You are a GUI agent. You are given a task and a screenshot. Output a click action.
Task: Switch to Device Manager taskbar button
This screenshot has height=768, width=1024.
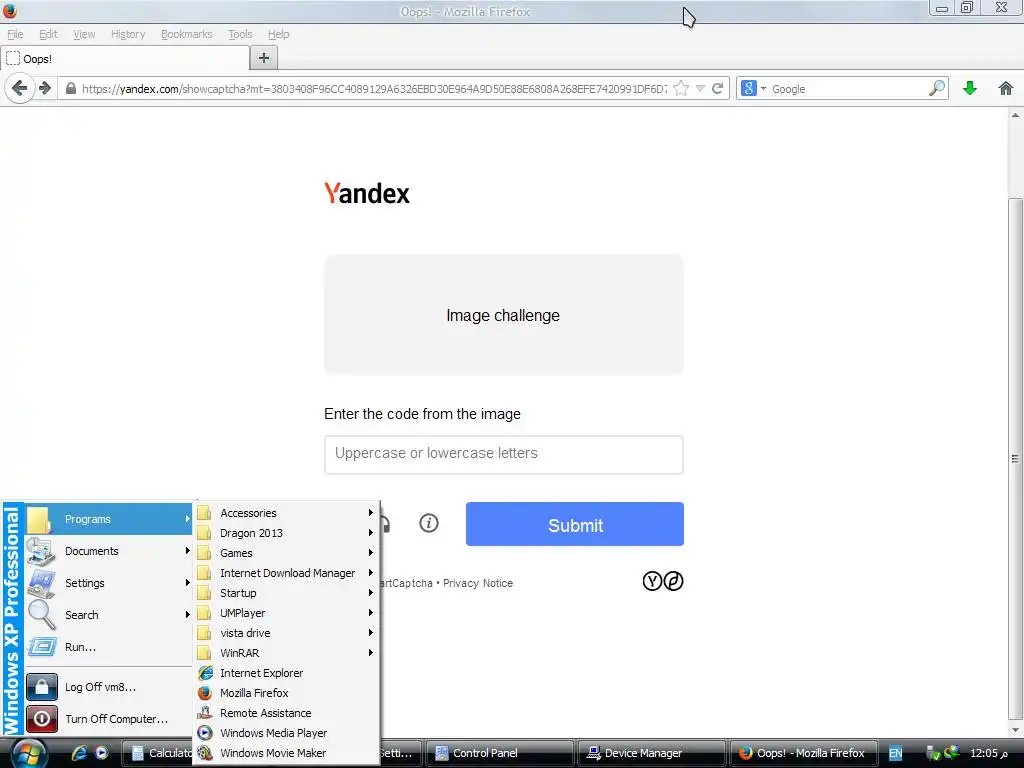pos(651,753)
